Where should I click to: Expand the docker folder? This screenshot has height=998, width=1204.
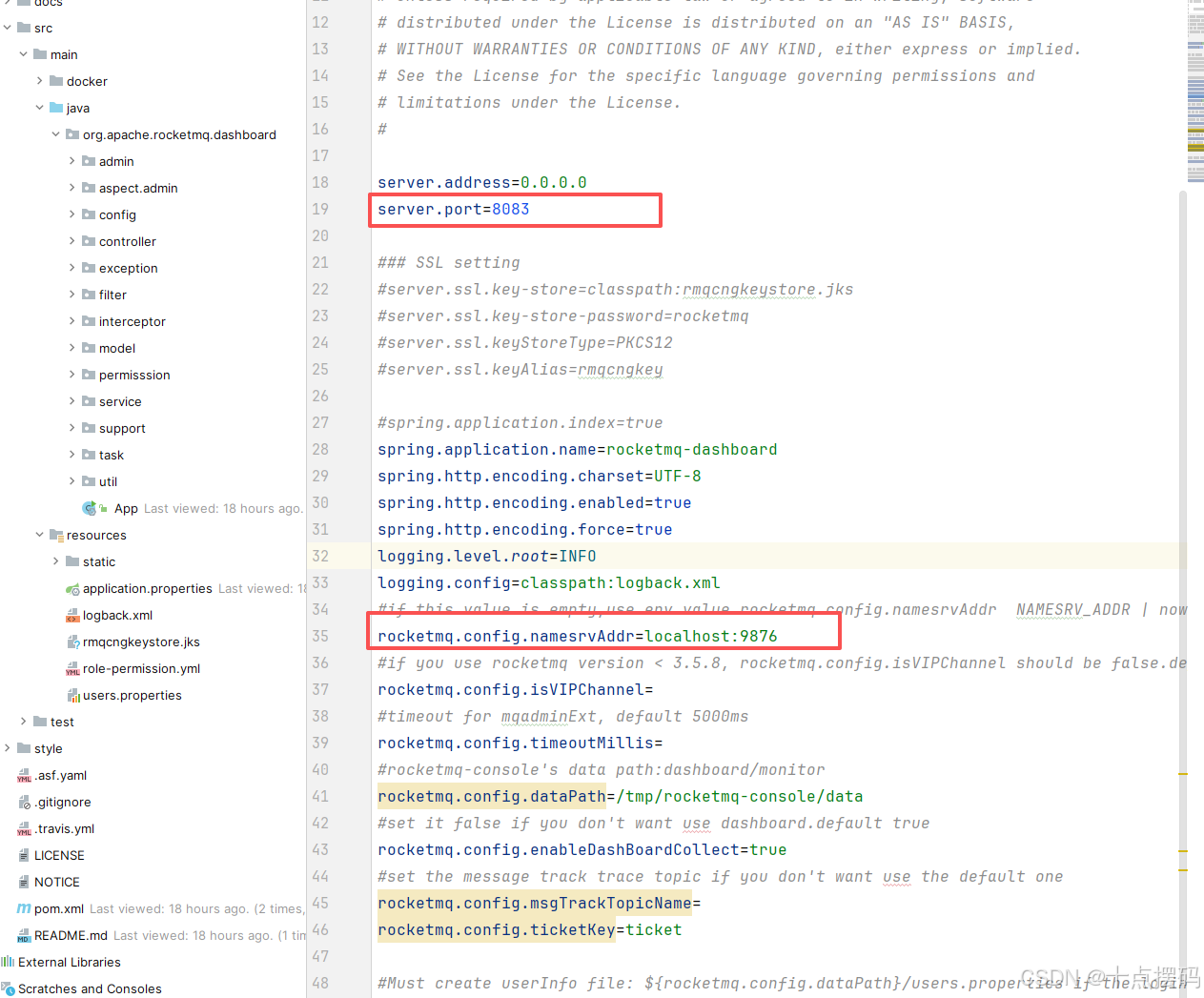[x=40, y=81]
